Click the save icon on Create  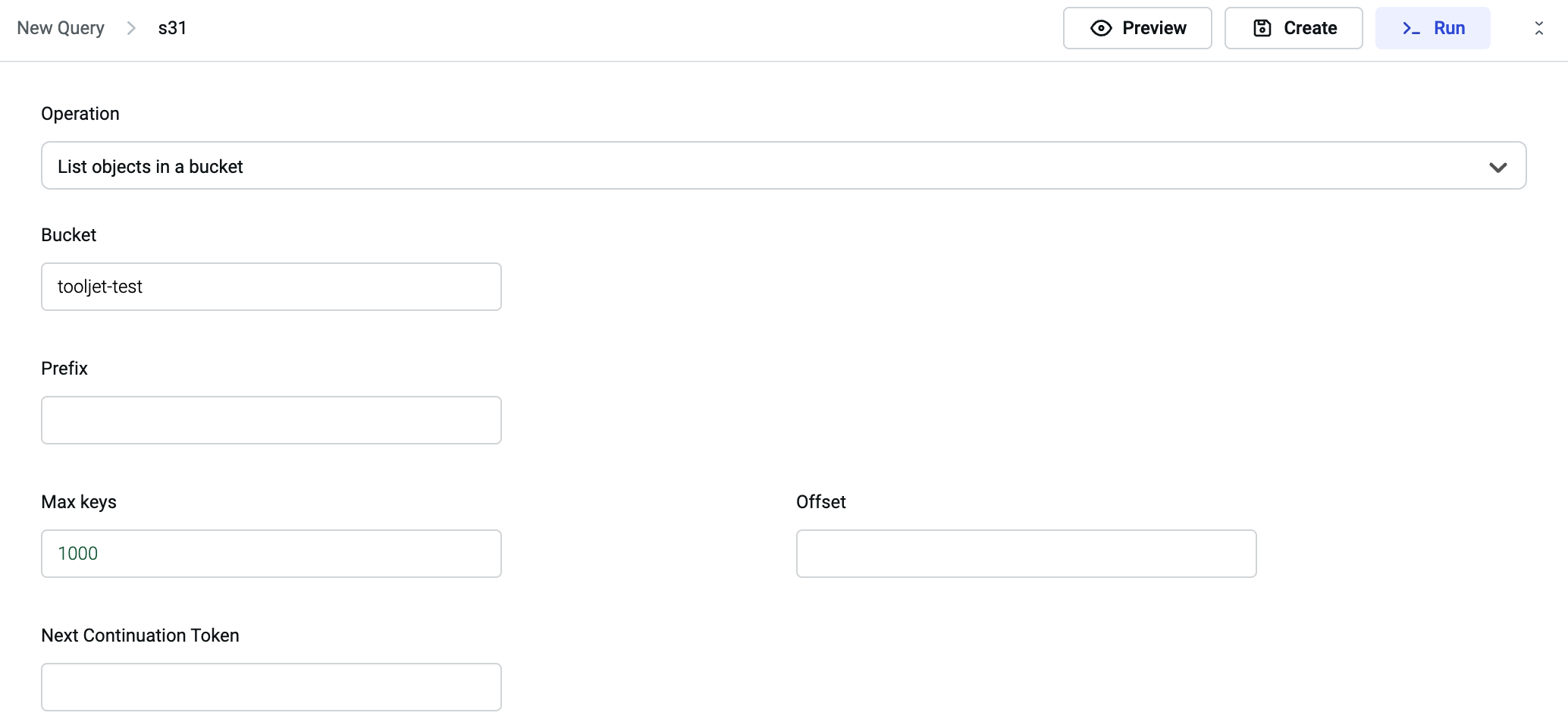point(1262,28)
